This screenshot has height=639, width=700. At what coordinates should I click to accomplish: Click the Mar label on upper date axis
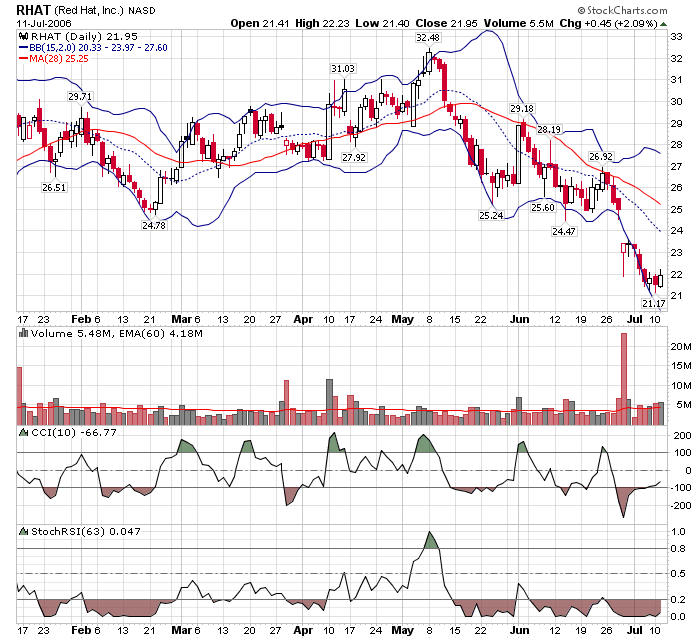tap(182, 319)
